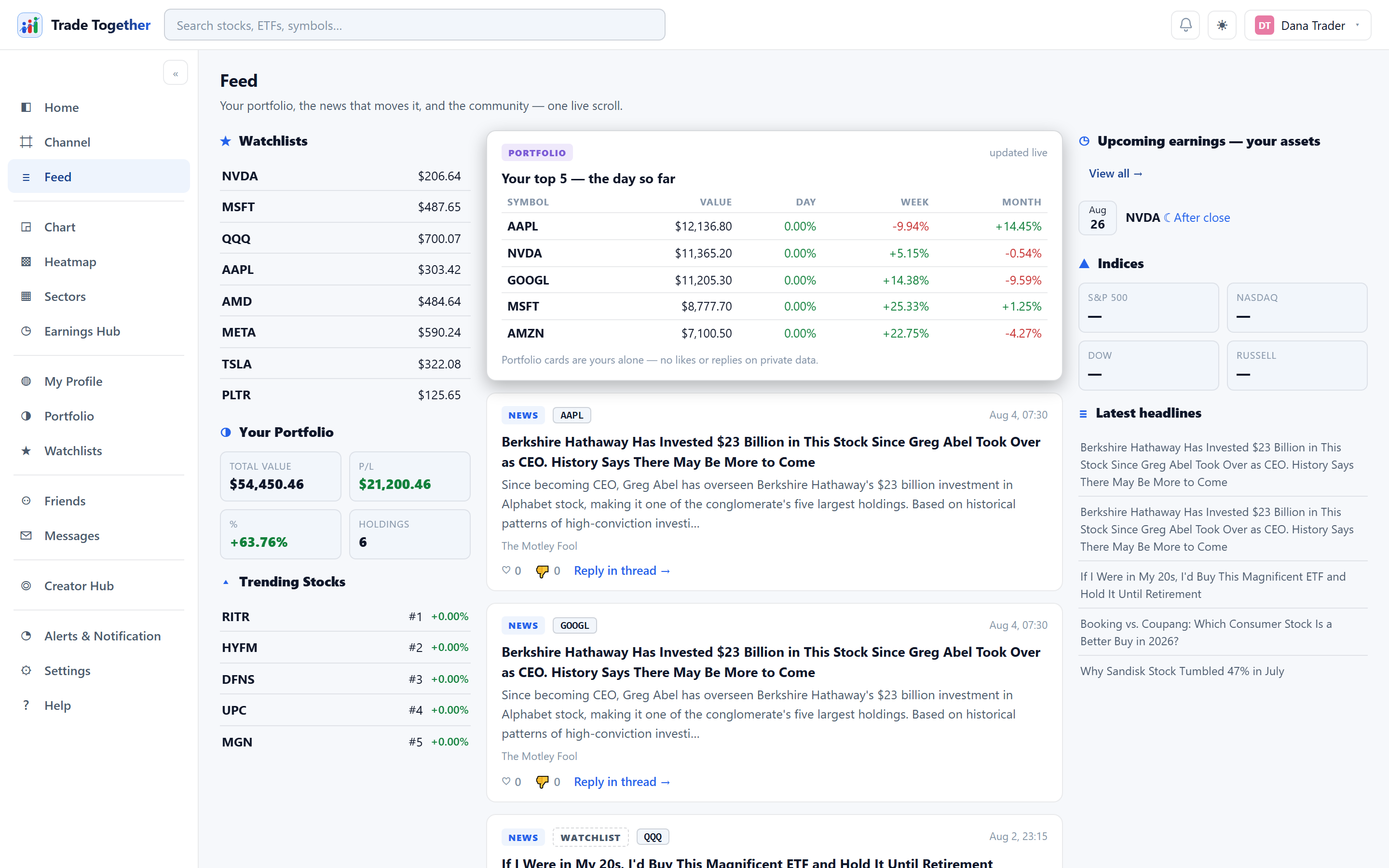This screenshot has width=1389, height=868.
Task: Collapse Trending Stocks triangle
Action: click(x=226, y=582)
